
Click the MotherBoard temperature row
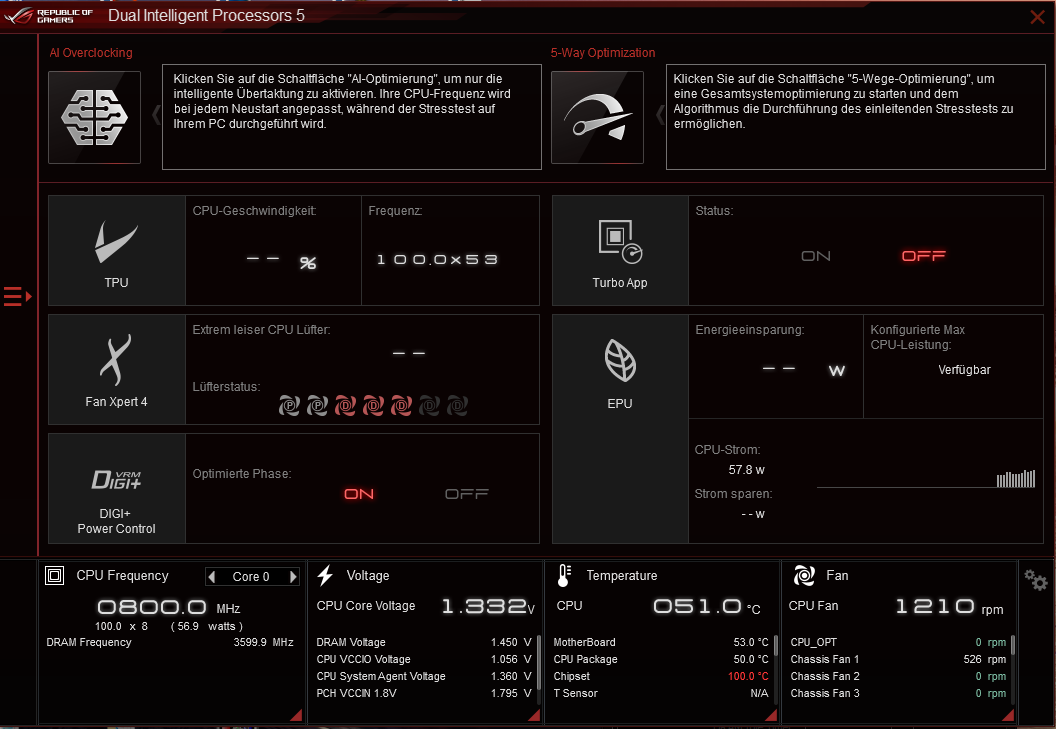[661, 642]
